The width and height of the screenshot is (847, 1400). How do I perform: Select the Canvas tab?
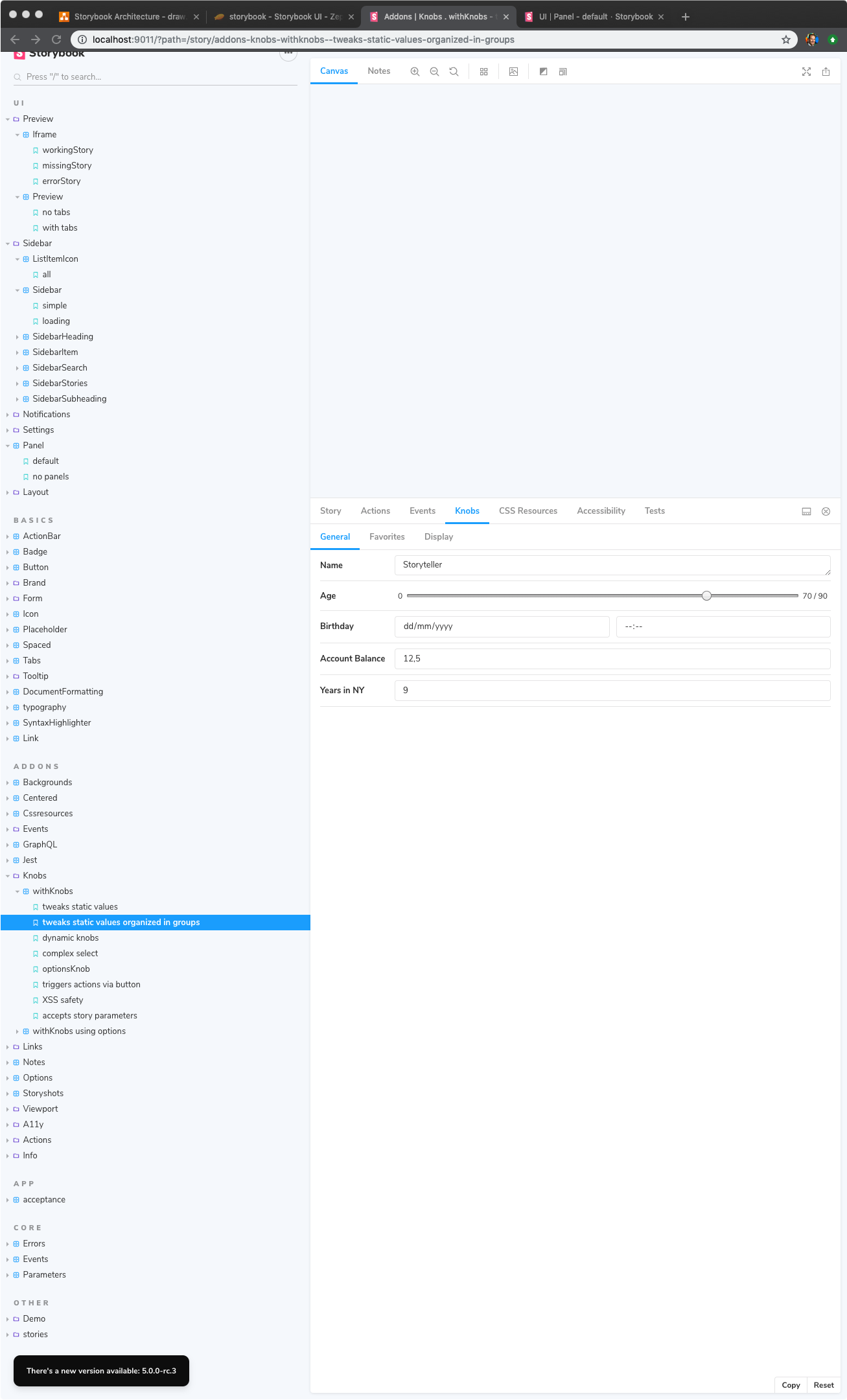click(x=334, y=71)
